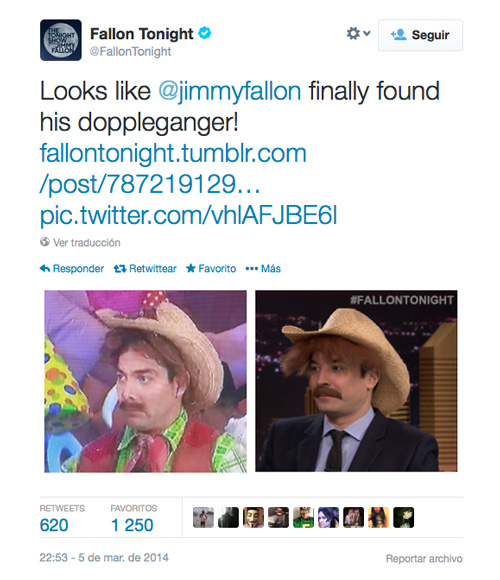This screenshot has height=580, width=500.
Task: Click the Fallon Tonight profile avatar
Action: pyautogui.click(x=61, y=40)
